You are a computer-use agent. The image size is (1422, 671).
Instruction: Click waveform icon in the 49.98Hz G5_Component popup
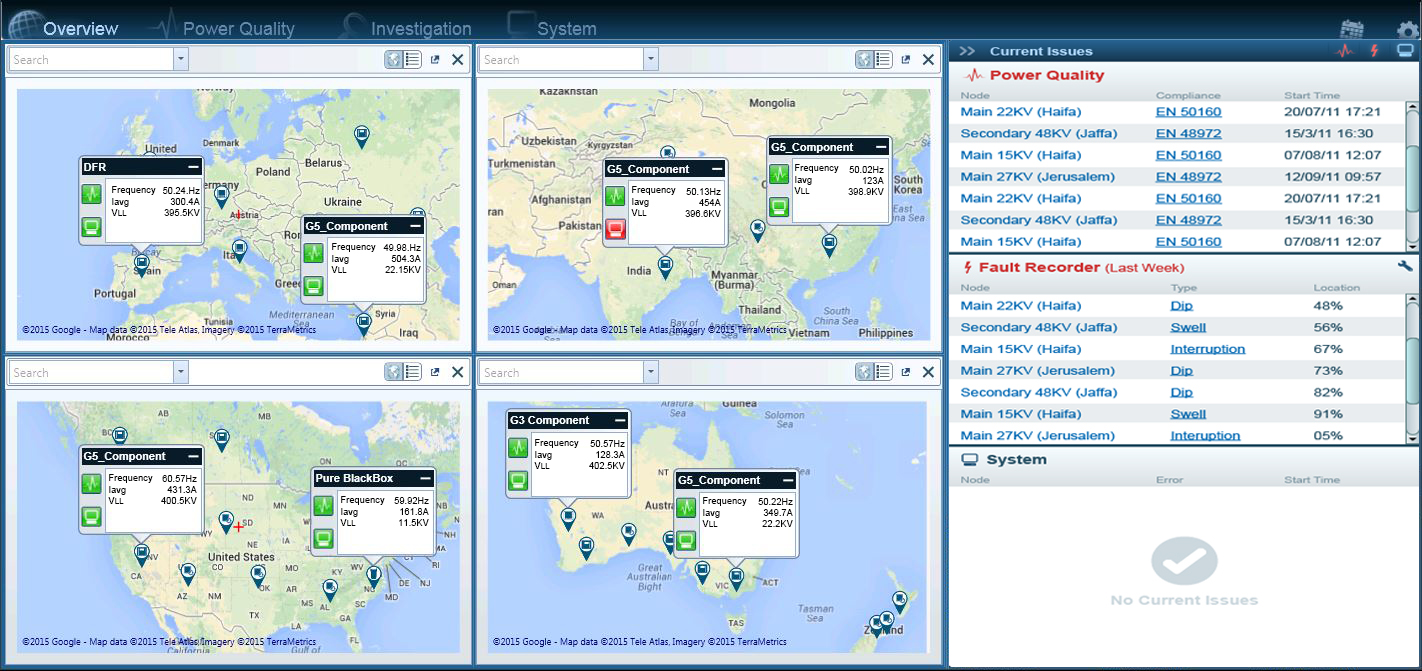coord(314,252)
